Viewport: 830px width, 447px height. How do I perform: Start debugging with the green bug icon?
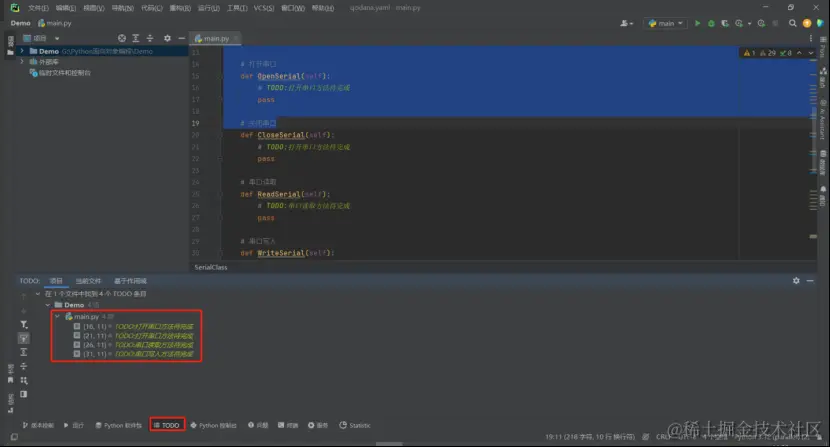coord(711,23)
